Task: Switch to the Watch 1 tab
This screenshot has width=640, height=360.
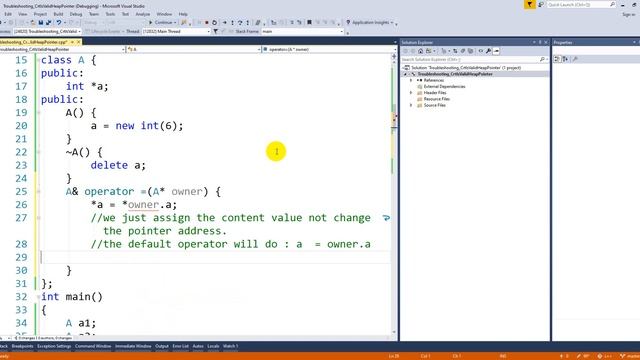Action: click(x=230, y=346)
